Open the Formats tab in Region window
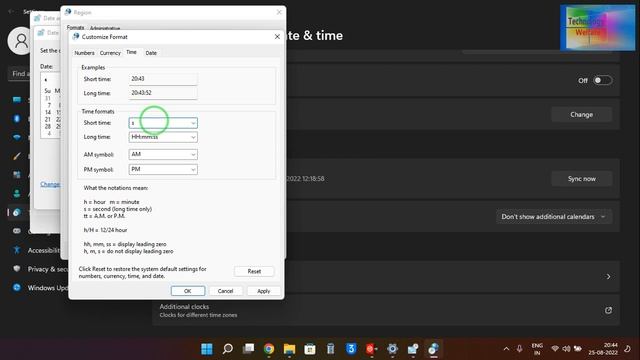 click(75, 27)
